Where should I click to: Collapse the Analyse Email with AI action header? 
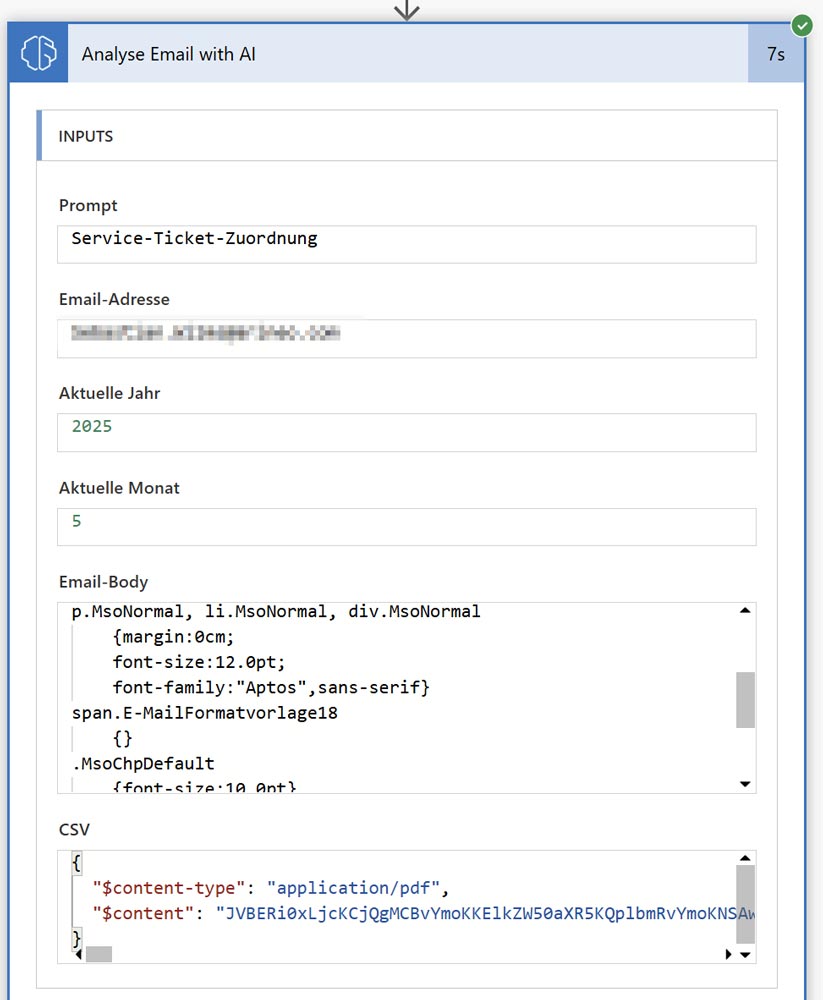pyautogui.click(x=400, y=54)
